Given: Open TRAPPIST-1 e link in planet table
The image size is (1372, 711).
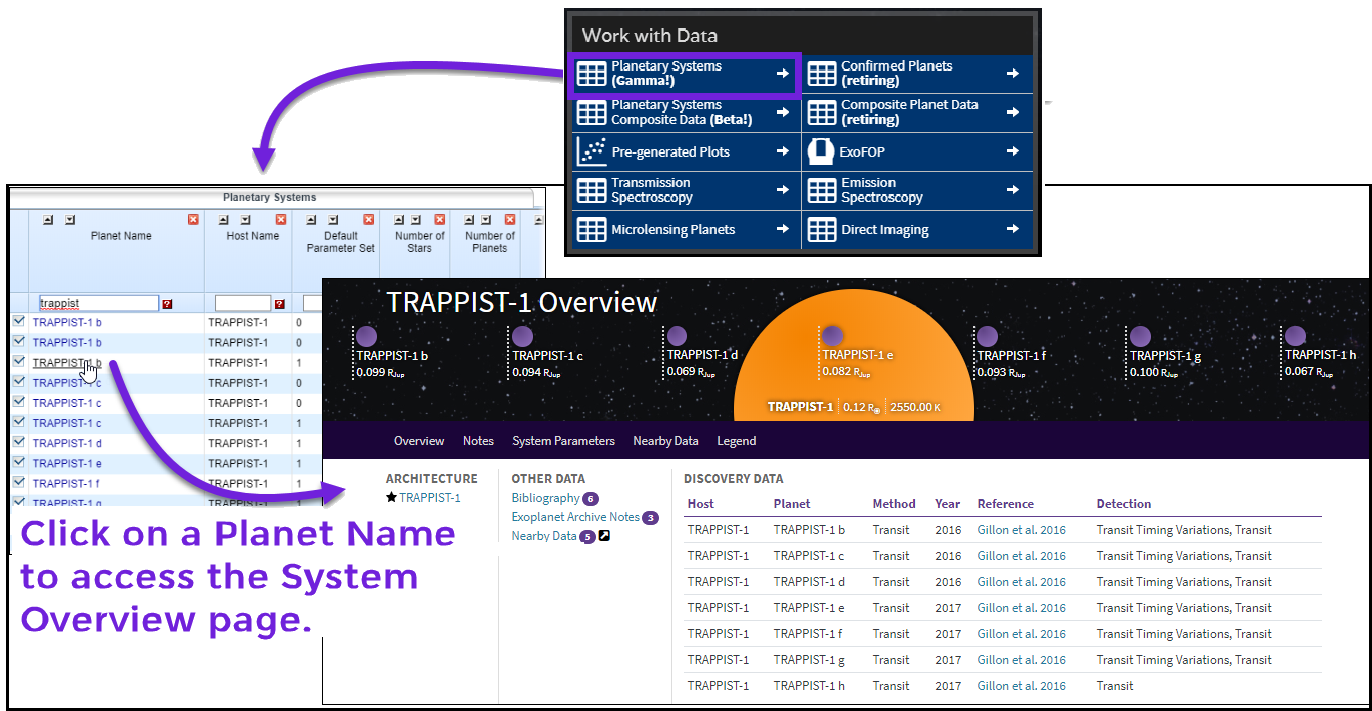Looking at the screenshot, I should pos(67,463).
